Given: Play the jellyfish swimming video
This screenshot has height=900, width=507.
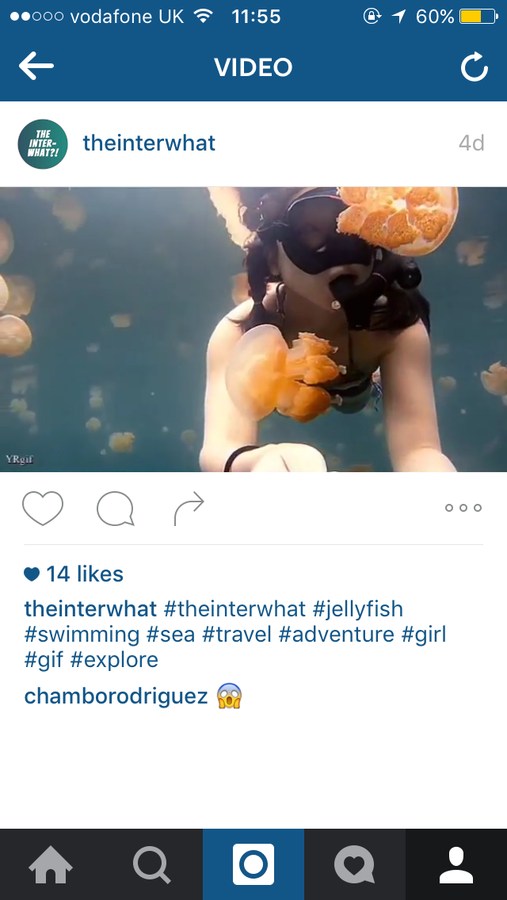Looking at the screenshot, I should pos(253,329).
